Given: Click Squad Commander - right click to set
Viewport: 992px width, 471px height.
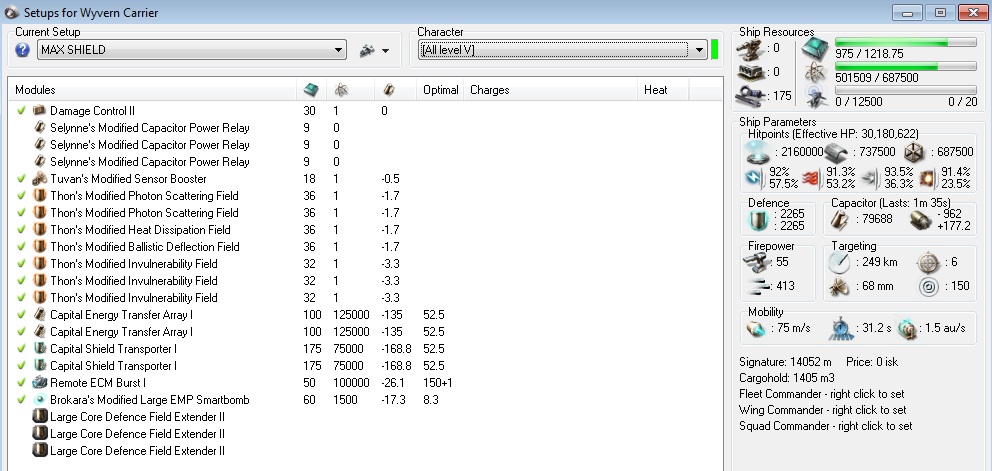Looking at the screenshot, I should point(826,425).
